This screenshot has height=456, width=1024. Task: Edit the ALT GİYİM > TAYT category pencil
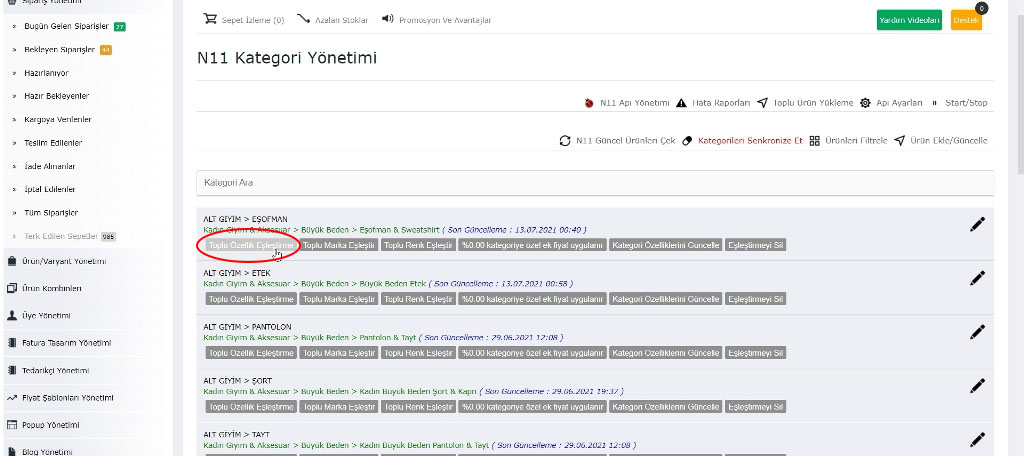coord(977,439)
